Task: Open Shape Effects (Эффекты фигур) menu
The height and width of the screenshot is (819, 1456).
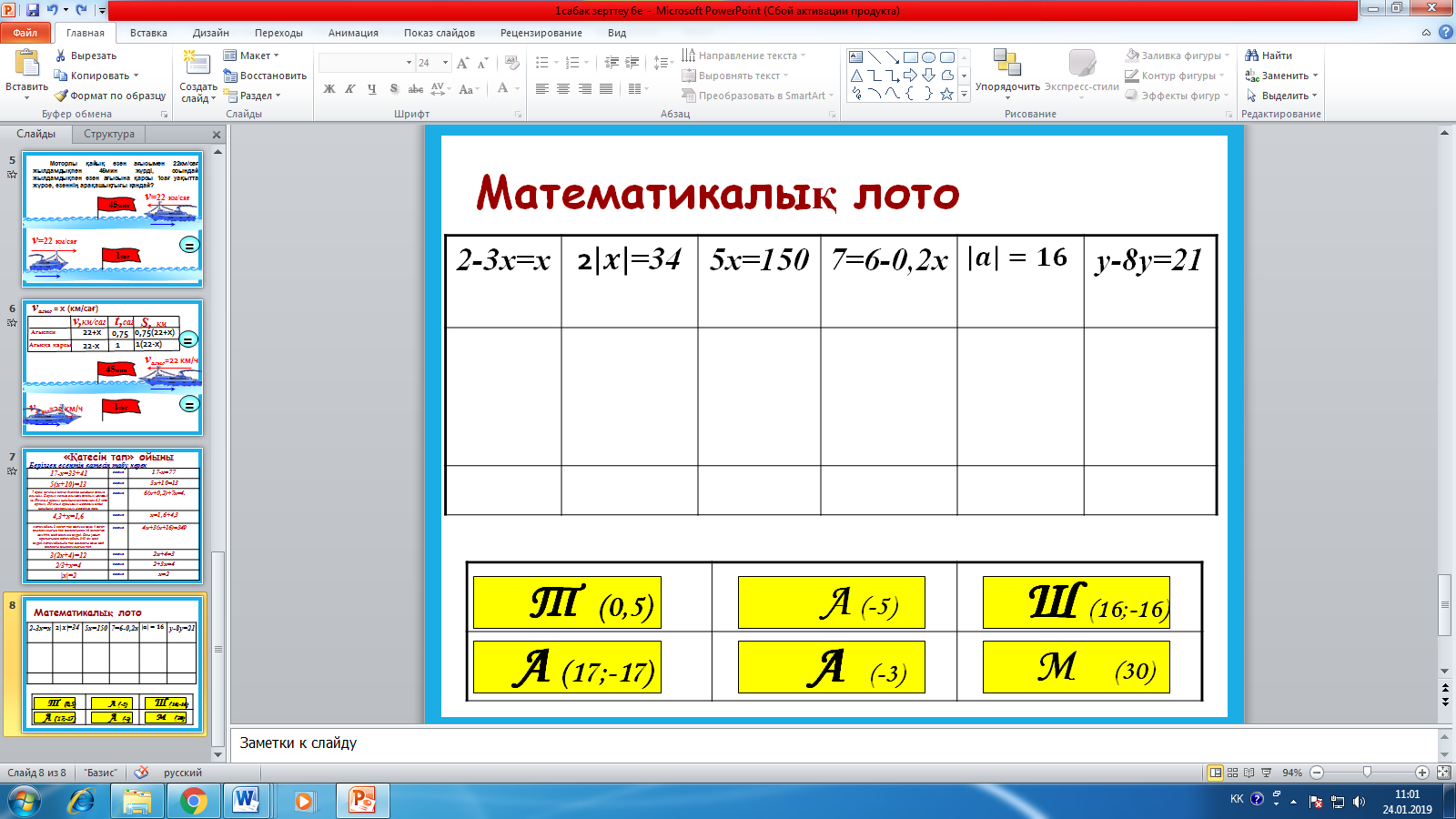Action: 1178,96
